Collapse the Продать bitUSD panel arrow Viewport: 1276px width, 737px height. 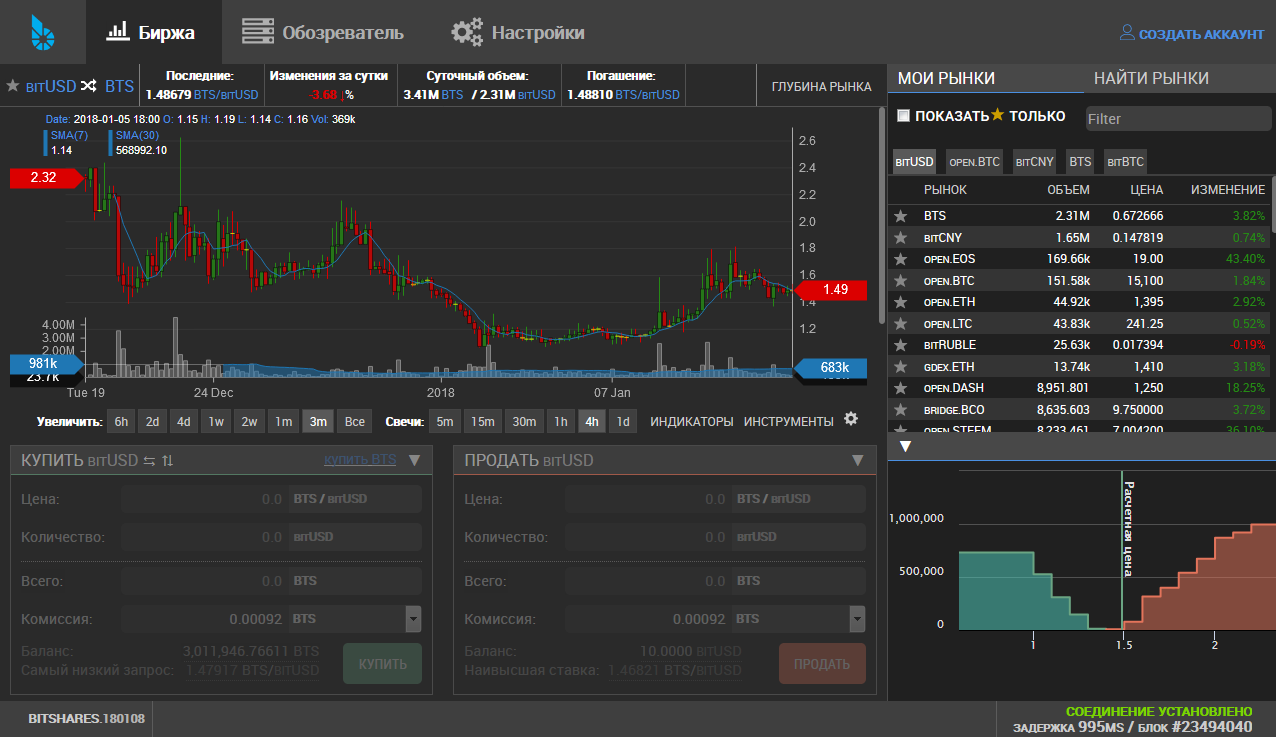coord(857,460)
